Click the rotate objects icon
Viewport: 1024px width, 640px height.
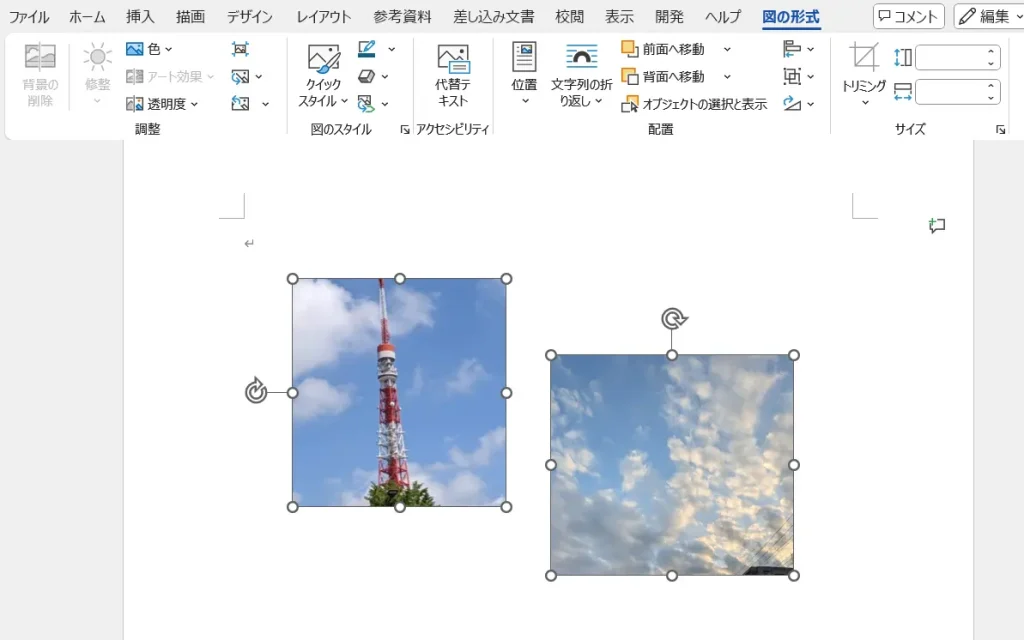point(793,103)
